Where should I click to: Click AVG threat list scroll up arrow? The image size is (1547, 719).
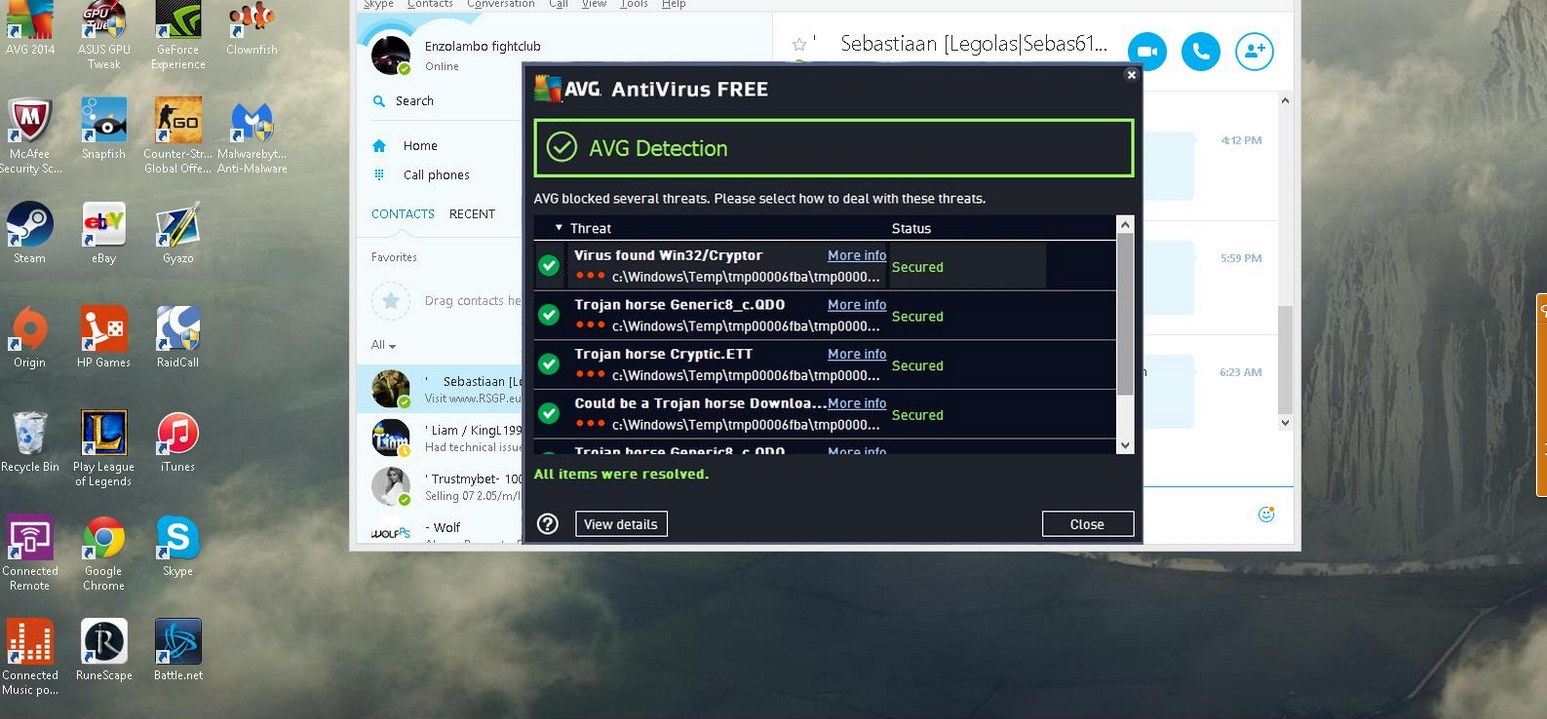(x=1125, y=225)
